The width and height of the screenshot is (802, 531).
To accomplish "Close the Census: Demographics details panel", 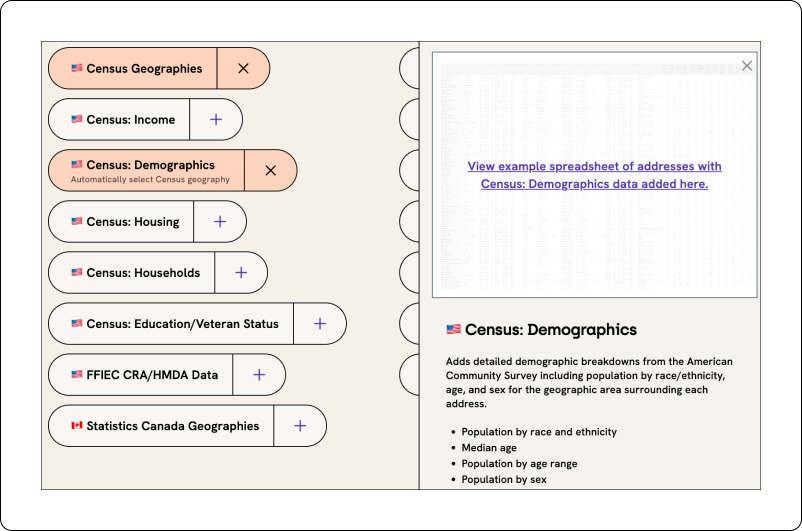I will click(x=747, y=65).
